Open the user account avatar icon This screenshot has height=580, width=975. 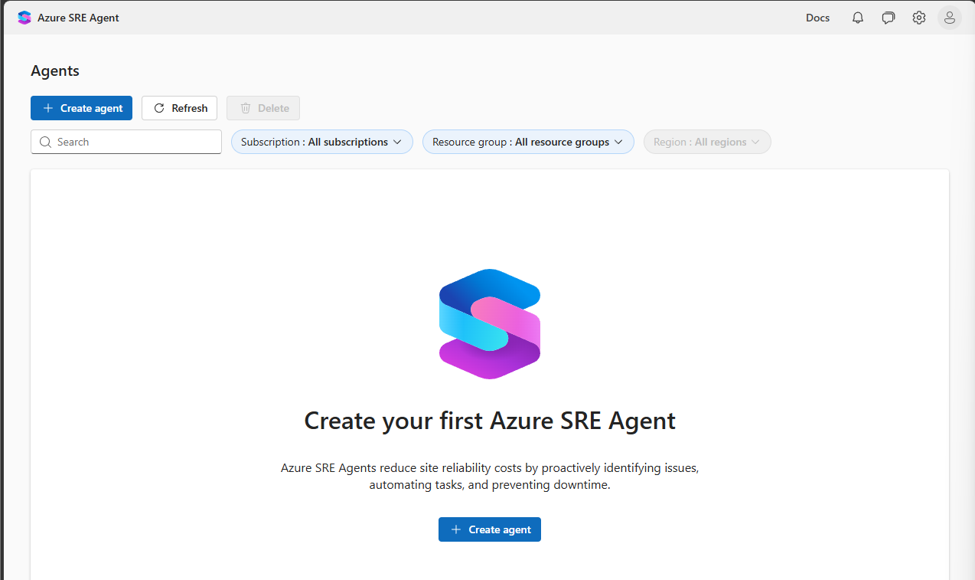coord(950,17)
